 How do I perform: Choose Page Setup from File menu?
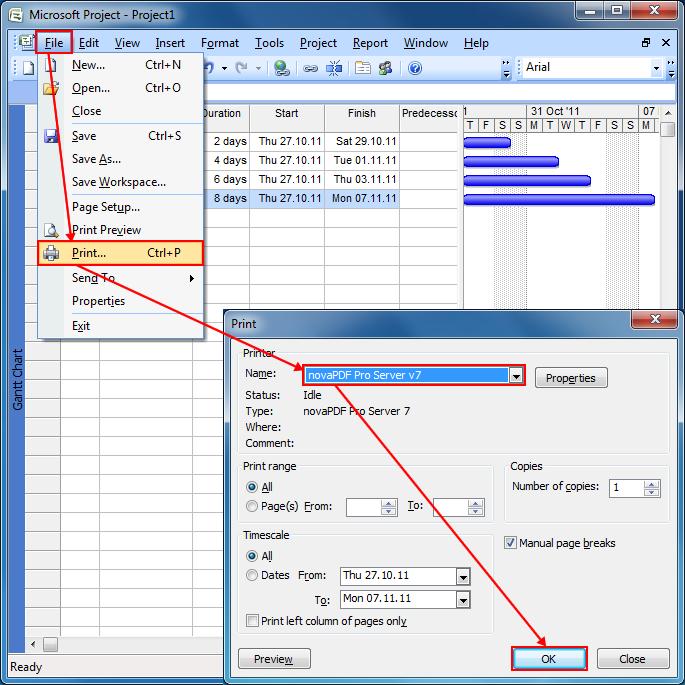point(105,207)
